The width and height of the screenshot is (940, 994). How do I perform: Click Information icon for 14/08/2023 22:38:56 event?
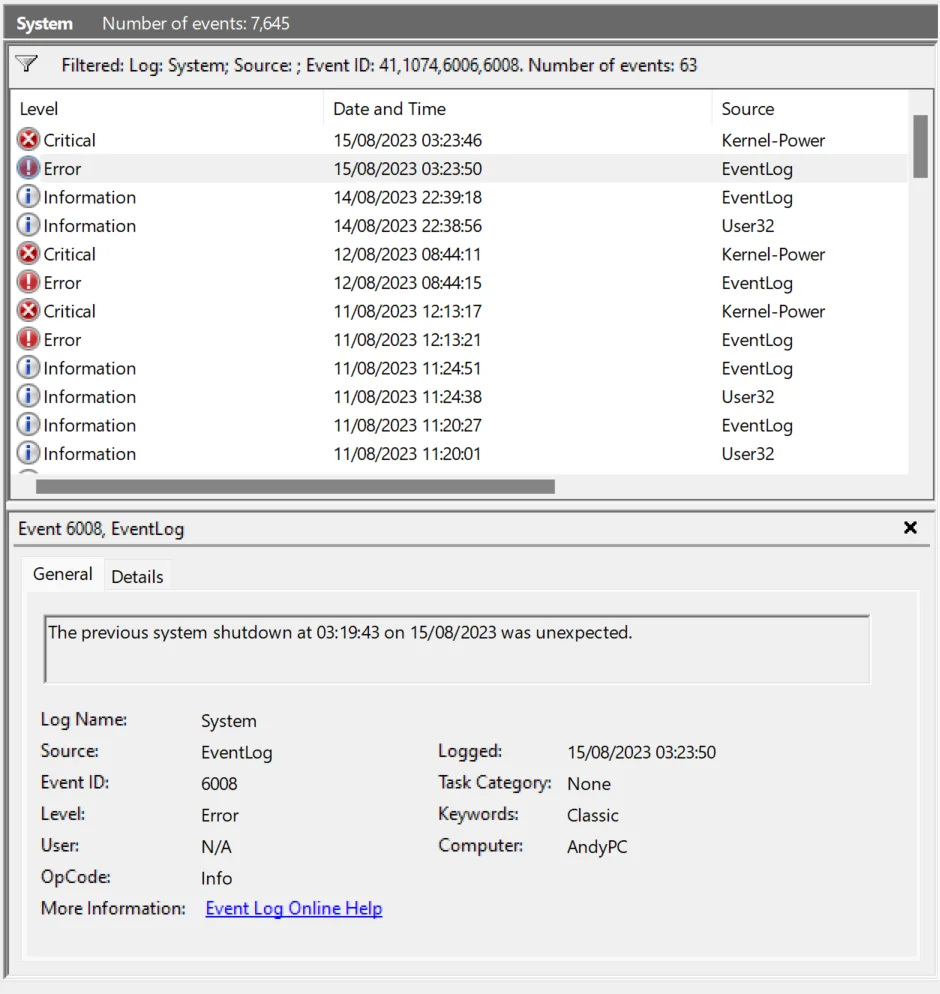(29, 225)
